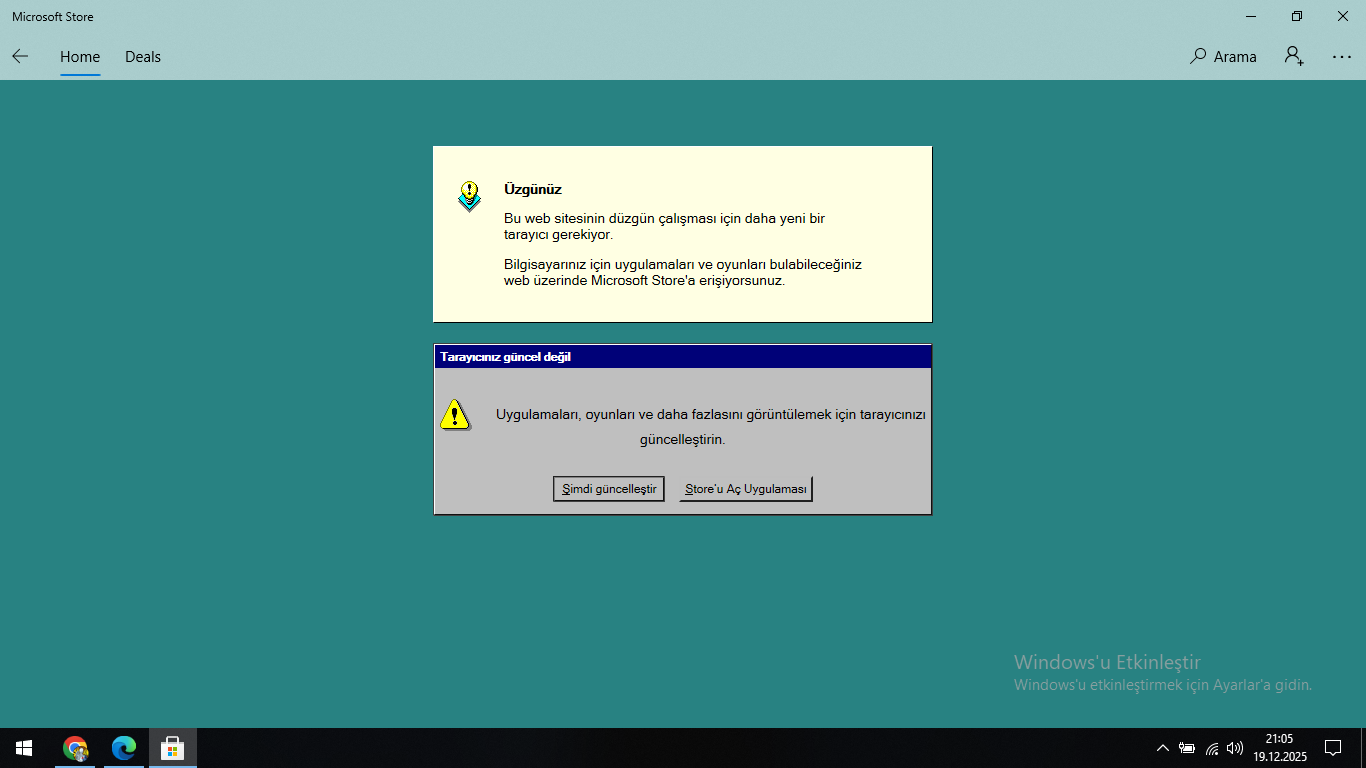Viewport: 1366px width, 768px height.
Task: Click the Tarayıcınız güncel değil title bar
Action: click(x=683, y=357)
